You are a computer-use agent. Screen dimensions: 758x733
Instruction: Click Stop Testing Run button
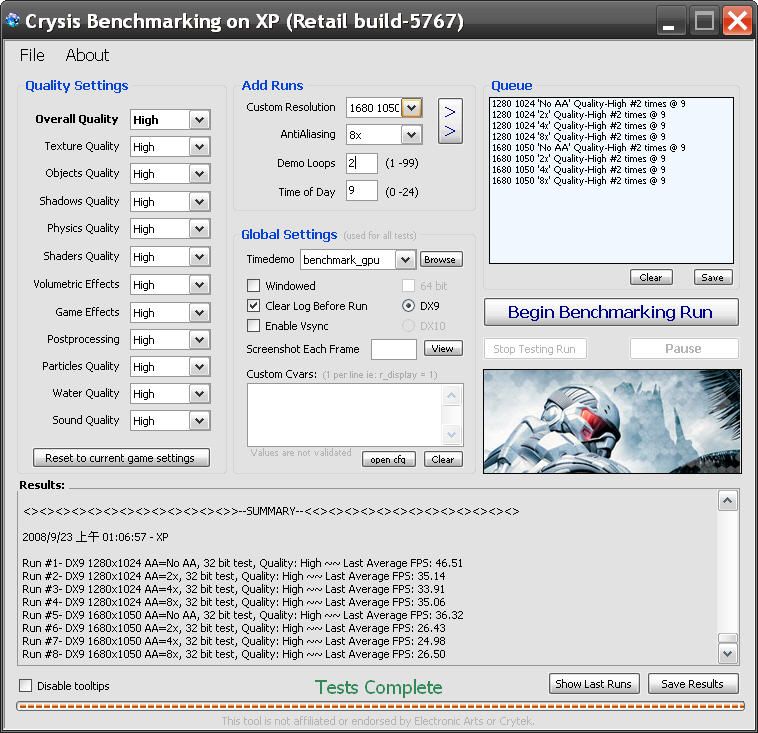pyautogui.click(x=535, y=349)
